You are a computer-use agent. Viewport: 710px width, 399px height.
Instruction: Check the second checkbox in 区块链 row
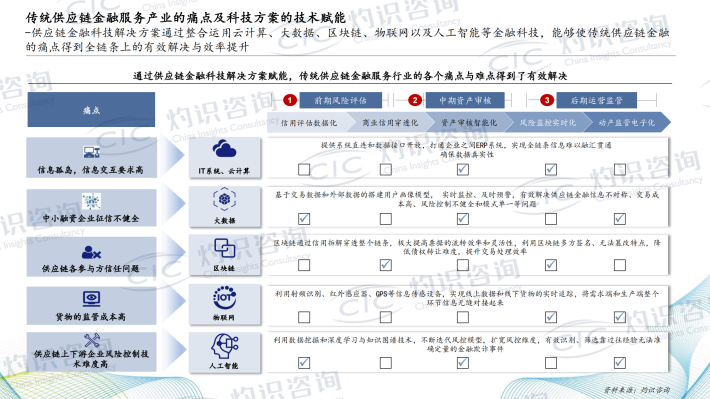click(385, 264)
